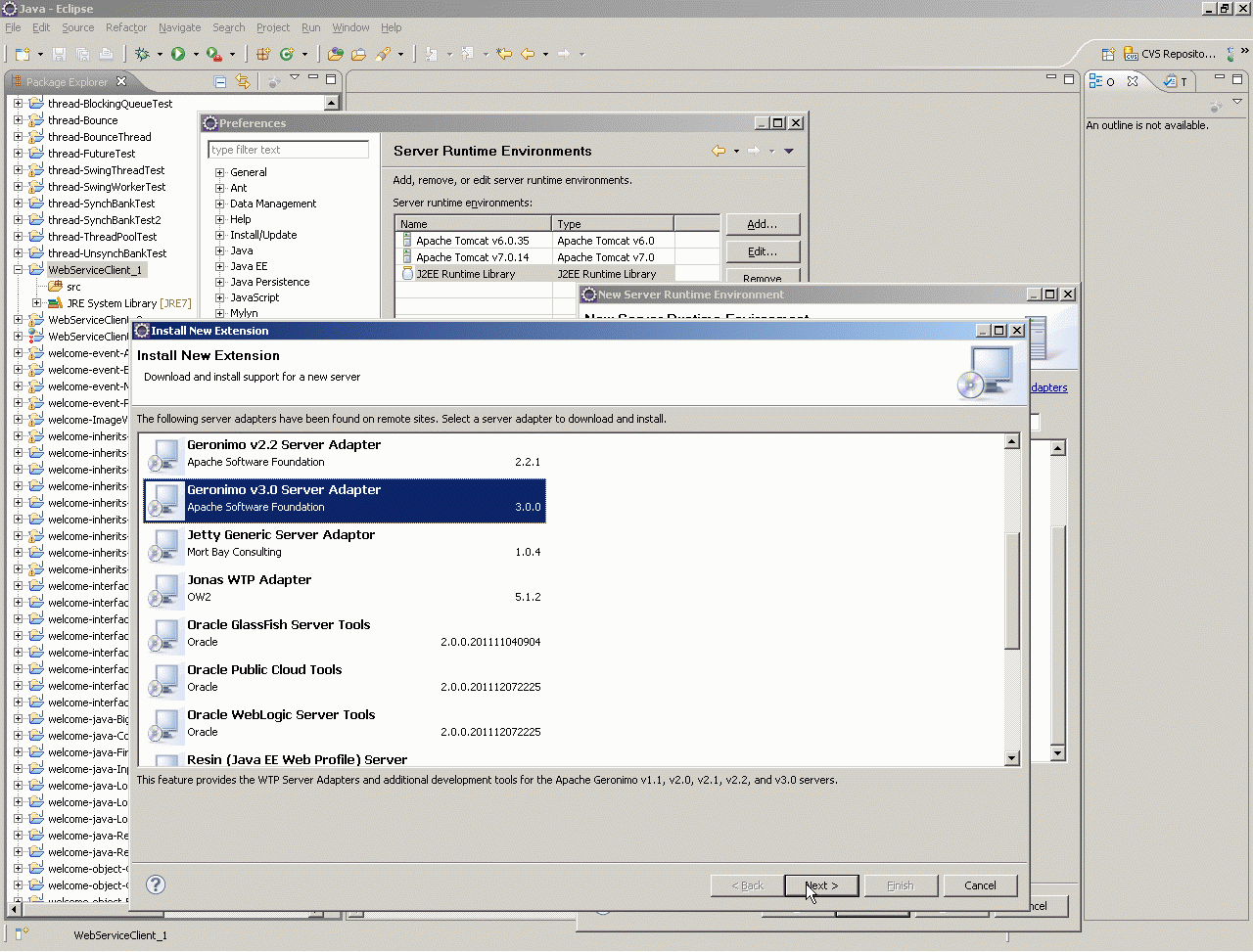Open the CVS Repository perspective
This screenshot has width=1253, height=952.
(1170, 54)
